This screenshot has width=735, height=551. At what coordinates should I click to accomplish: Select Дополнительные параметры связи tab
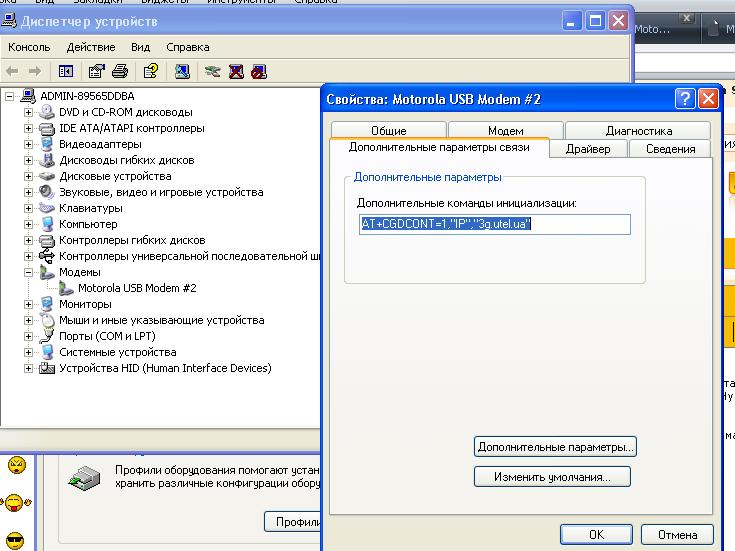(439, 147)
